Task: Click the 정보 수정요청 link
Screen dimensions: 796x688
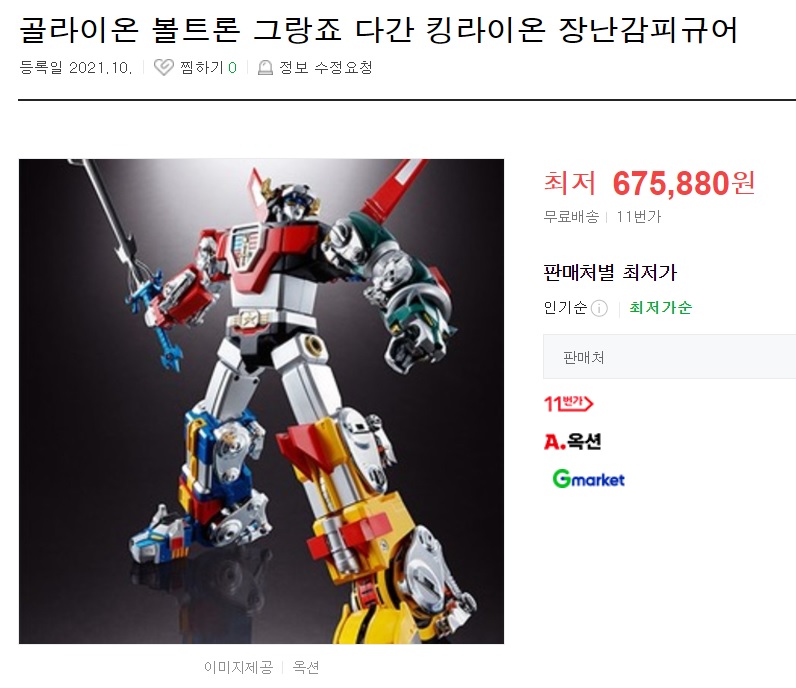Action: click(x=326, y=67)
